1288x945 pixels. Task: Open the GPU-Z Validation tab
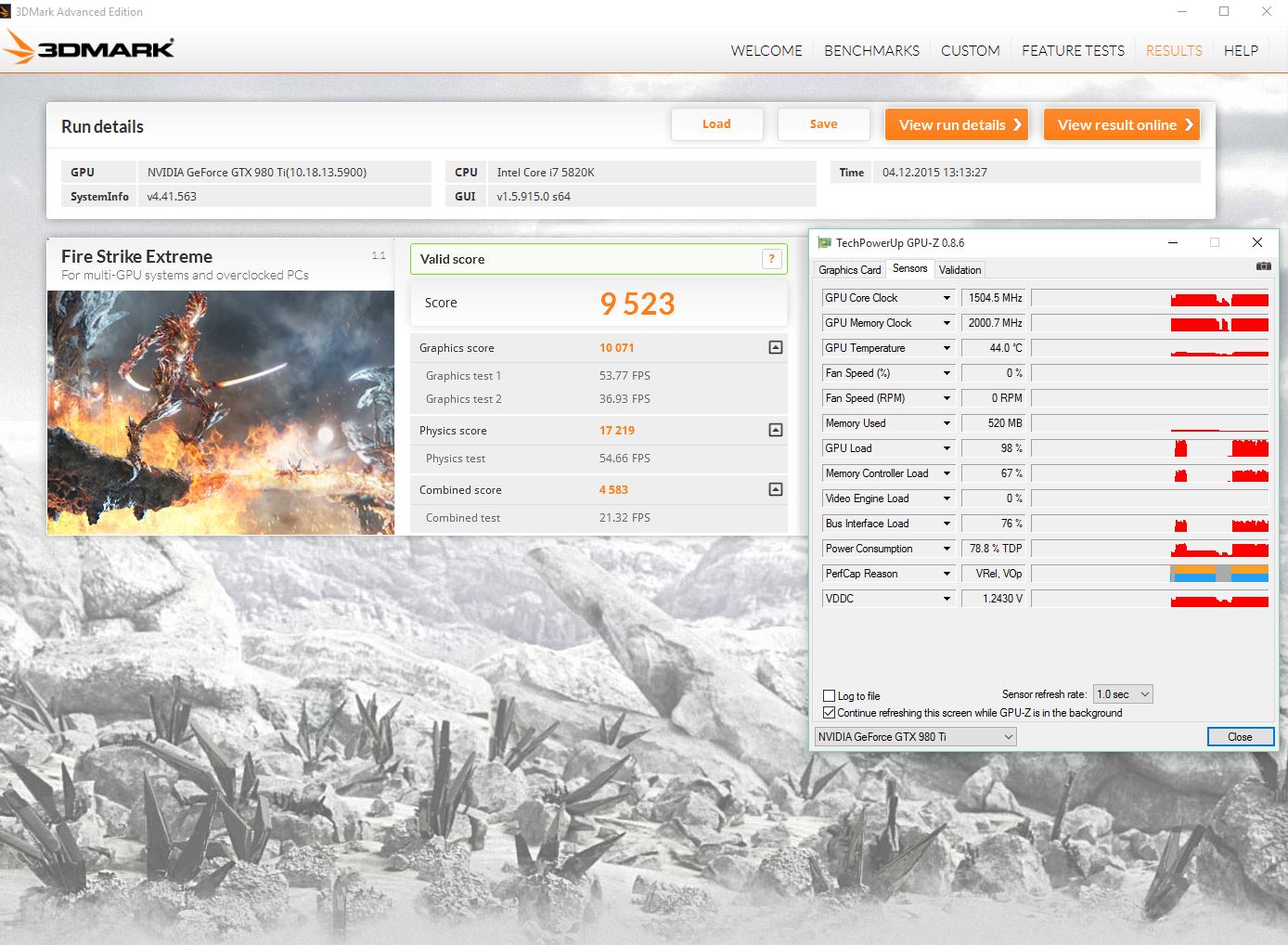point(960,270)
